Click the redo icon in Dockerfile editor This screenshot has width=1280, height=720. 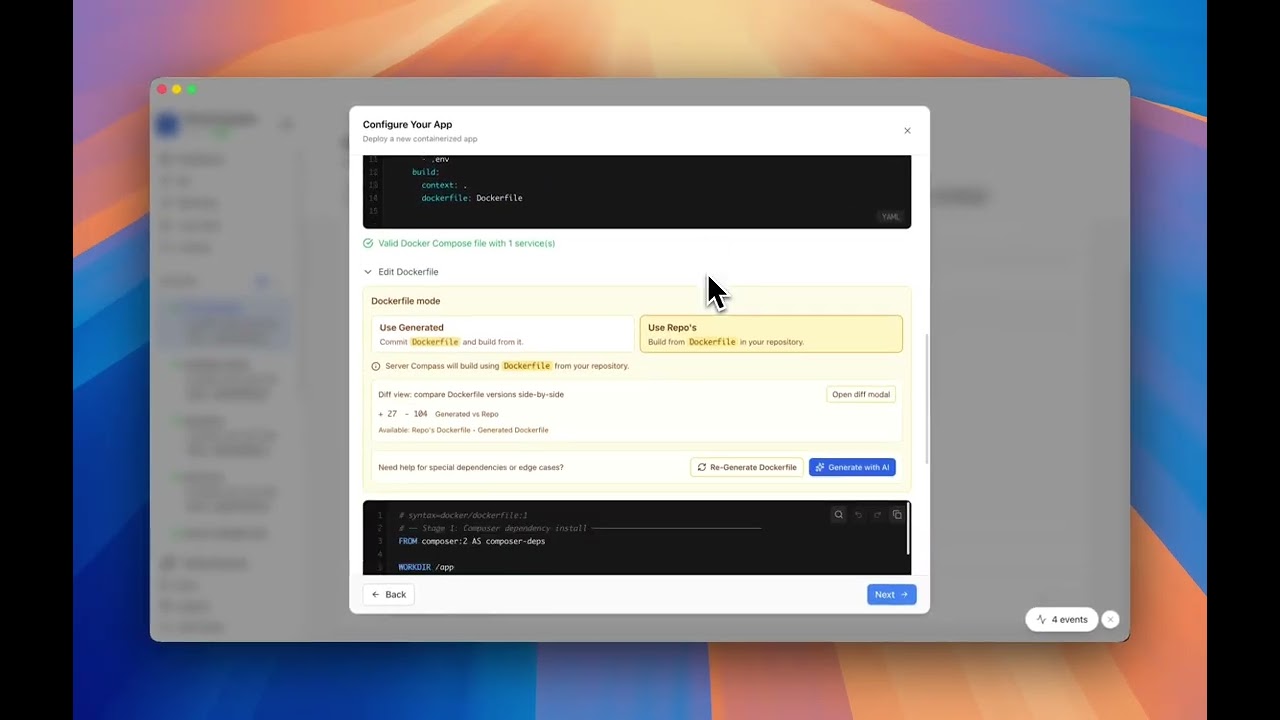(x=877, y=515)
